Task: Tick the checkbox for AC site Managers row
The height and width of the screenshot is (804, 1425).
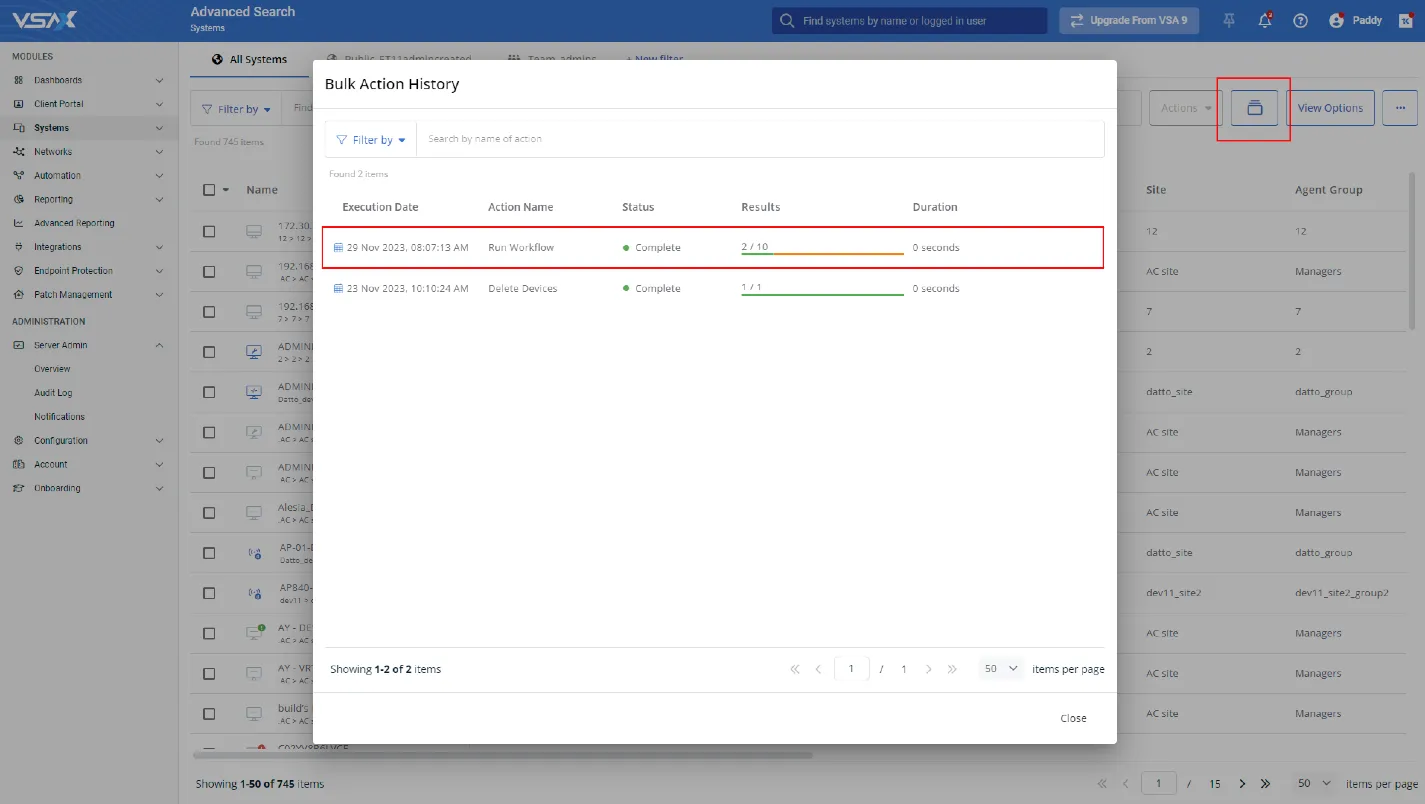Action: tap(209, 271)
